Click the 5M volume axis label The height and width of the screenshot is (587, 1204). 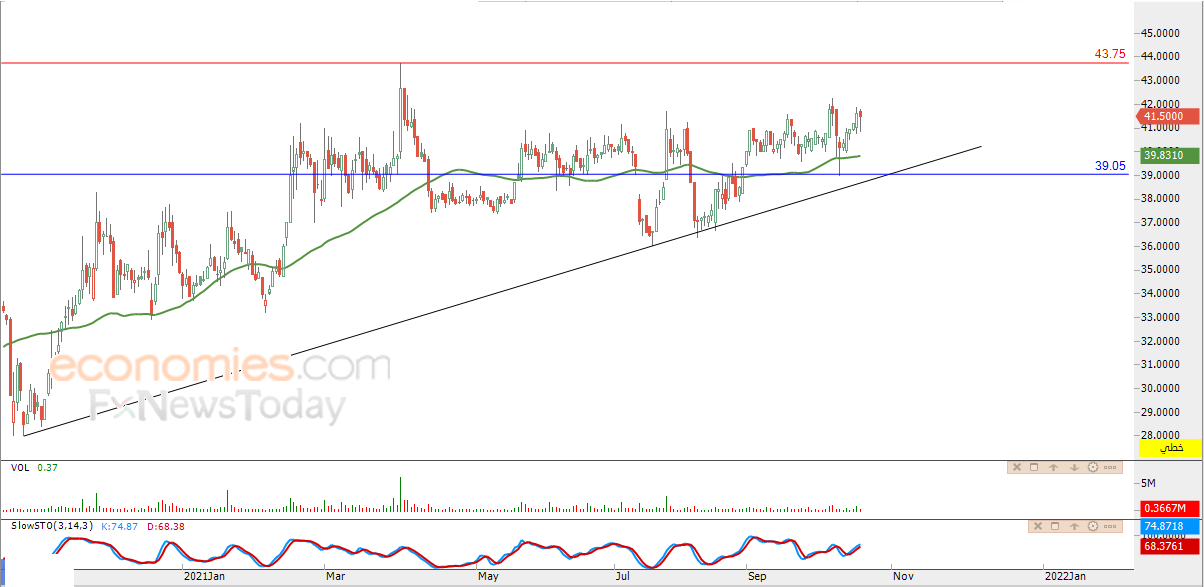pos(1148,483)
